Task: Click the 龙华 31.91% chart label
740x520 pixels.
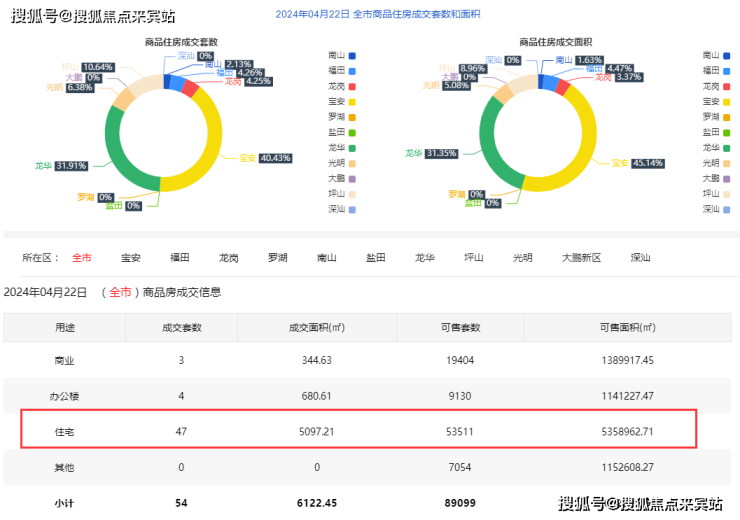Action: click(61, 166)
